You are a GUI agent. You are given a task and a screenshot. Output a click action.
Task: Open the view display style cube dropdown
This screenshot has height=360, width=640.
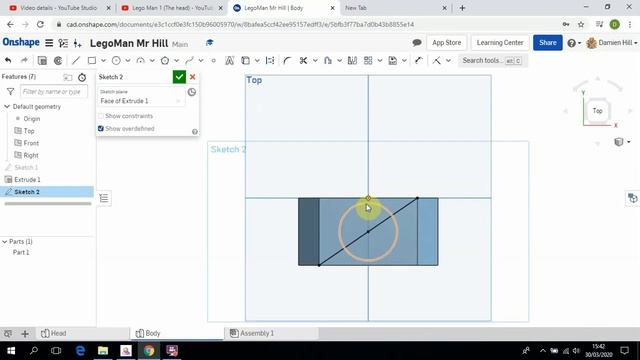pos(622,142)
